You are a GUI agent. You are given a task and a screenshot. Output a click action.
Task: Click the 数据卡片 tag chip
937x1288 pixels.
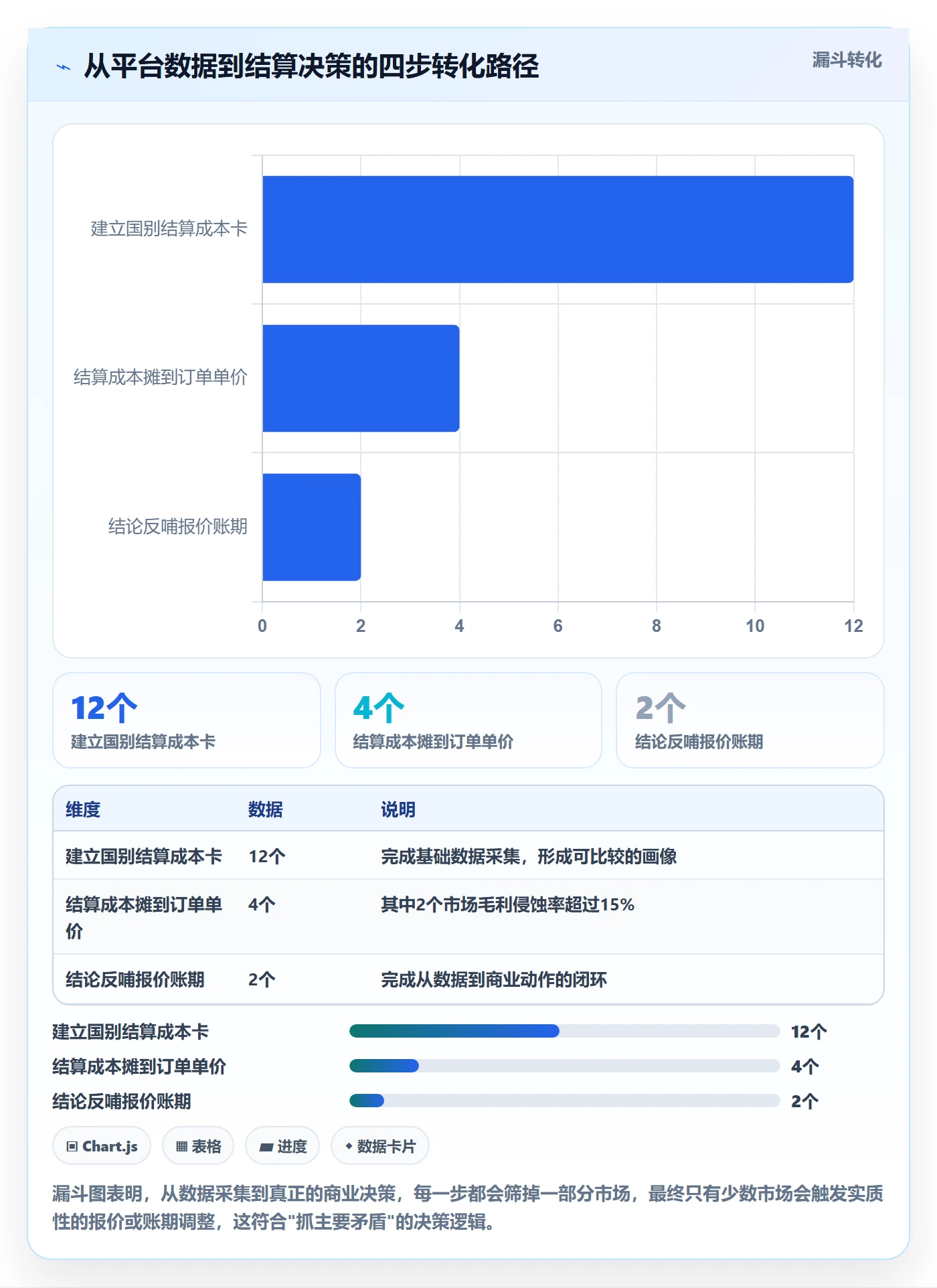[380, 1146]
